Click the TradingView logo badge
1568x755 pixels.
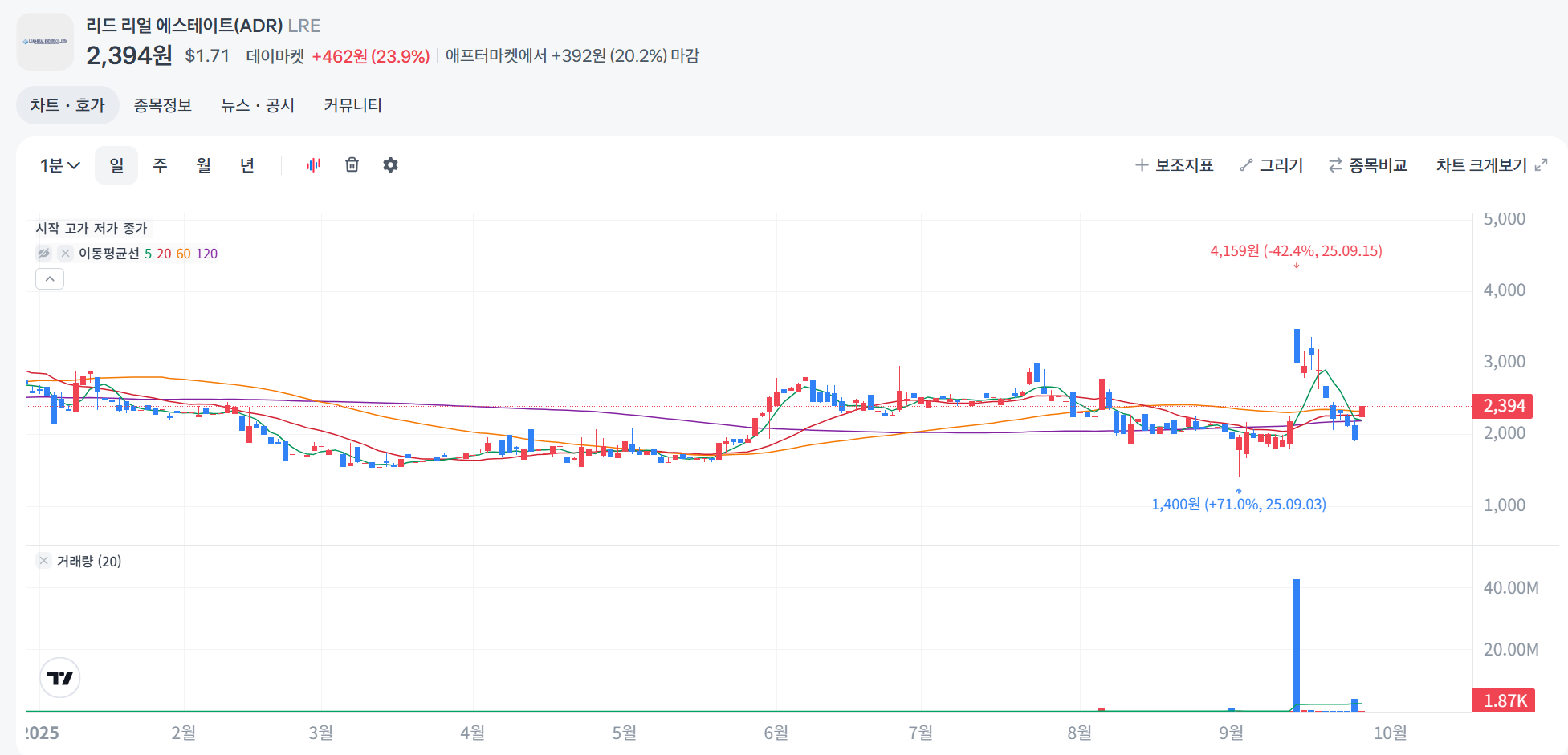click(x=60, y=678)
